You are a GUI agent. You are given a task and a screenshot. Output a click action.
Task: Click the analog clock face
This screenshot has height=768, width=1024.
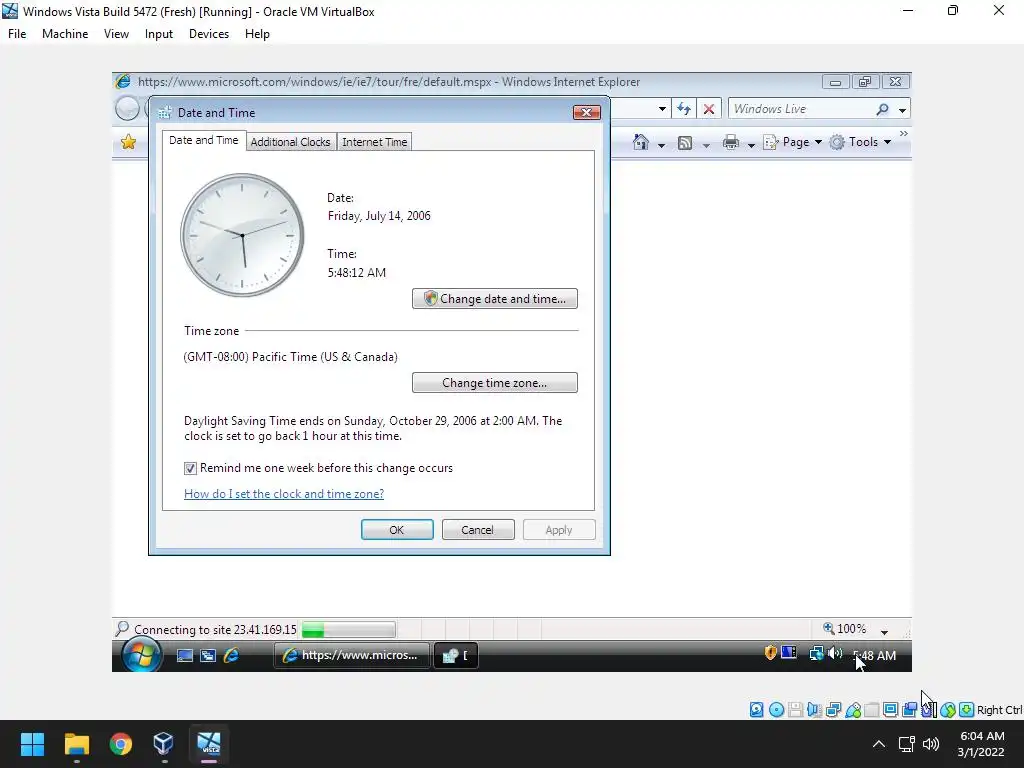(242, 235)
